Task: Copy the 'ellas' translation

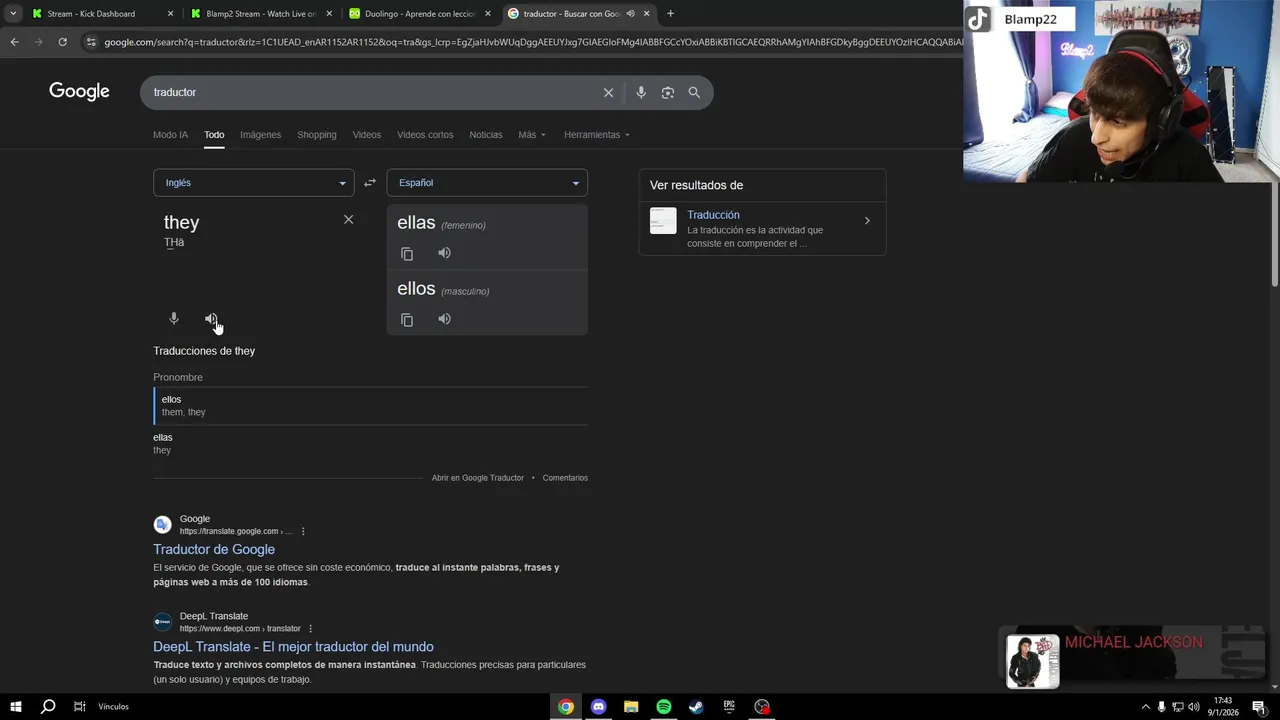Action: 407,254
